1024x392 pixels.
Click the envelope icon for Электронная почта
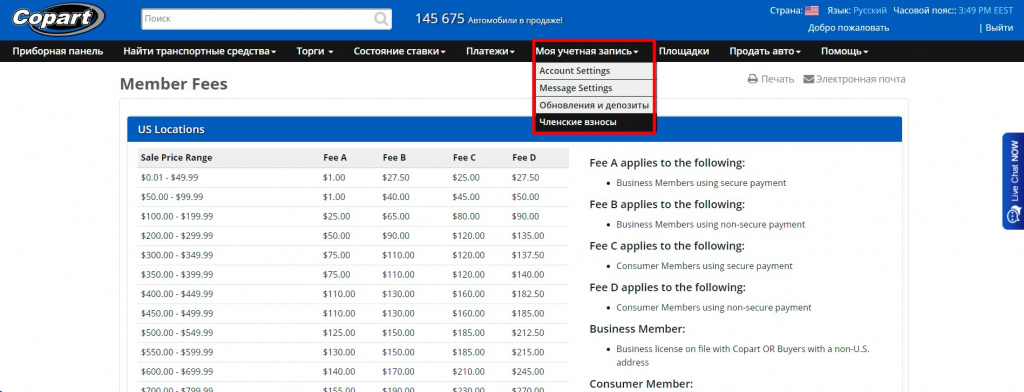pos(808,79)
